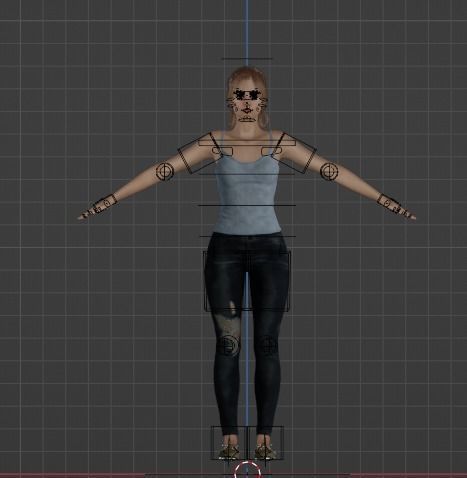The image size is (467, 478).
Task: Select the knee circle control on the intact-jeans leg
Action: click(267, 345)
